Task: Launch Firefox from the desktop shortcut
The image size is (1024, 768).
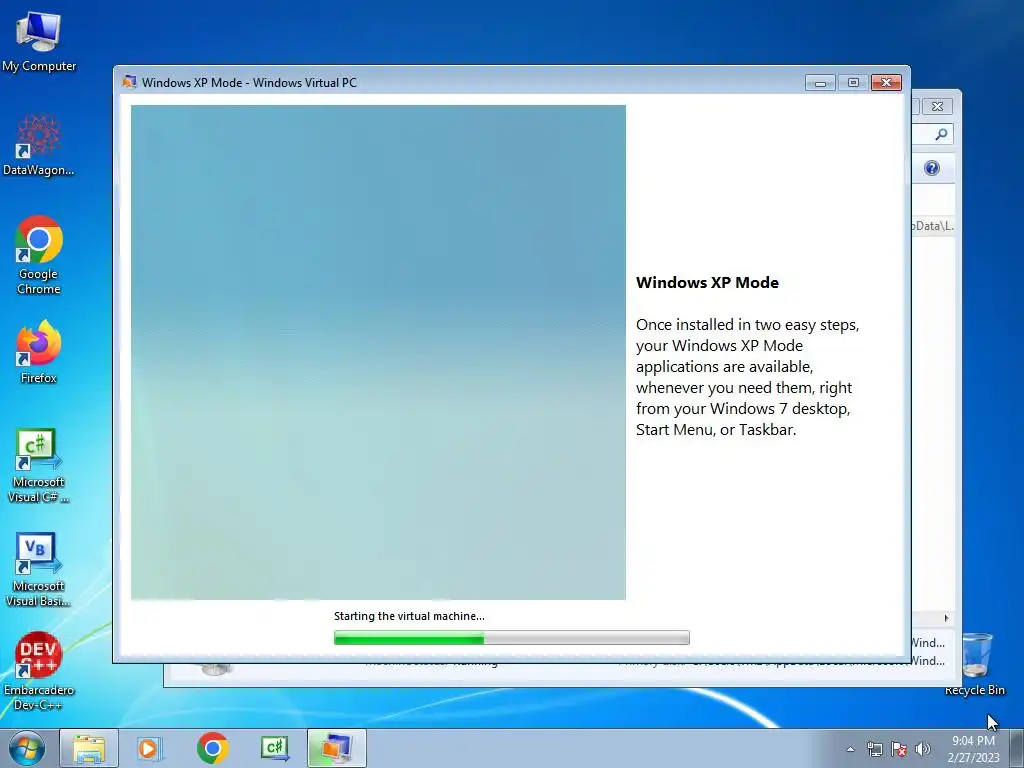Action: pos(39,351)
